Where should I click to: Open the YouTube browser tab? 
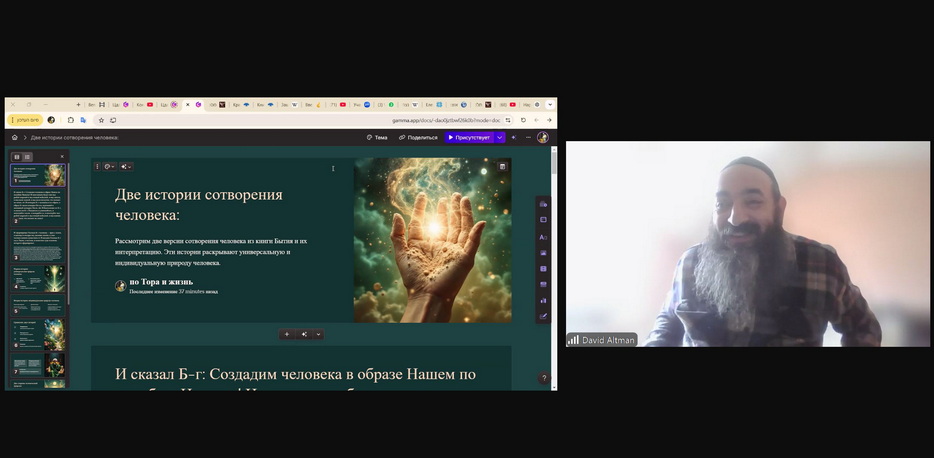[x=343, y=104]
